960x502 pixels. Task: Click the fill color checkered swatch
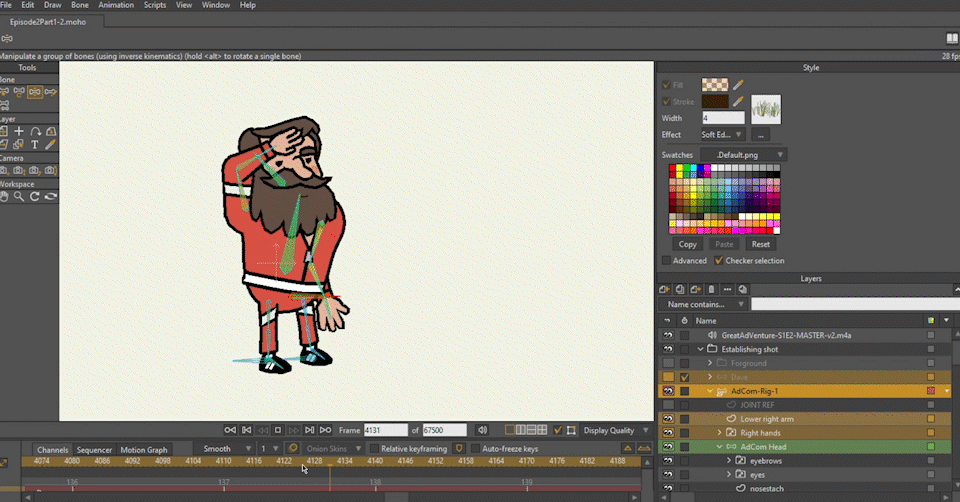pos(714,84)
